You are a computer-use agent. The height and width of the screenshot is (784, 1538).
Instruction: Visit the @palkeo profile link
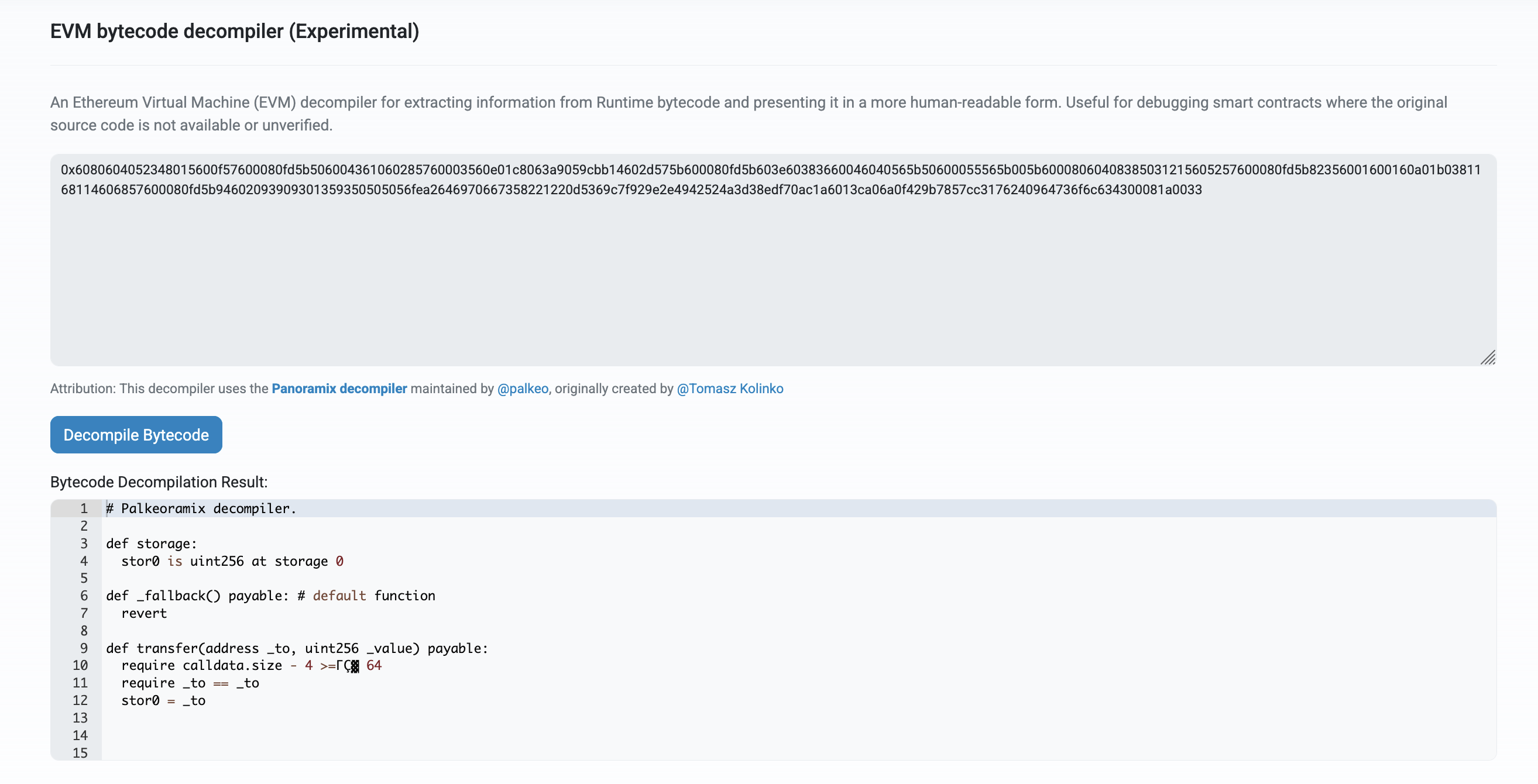point(523,388)
